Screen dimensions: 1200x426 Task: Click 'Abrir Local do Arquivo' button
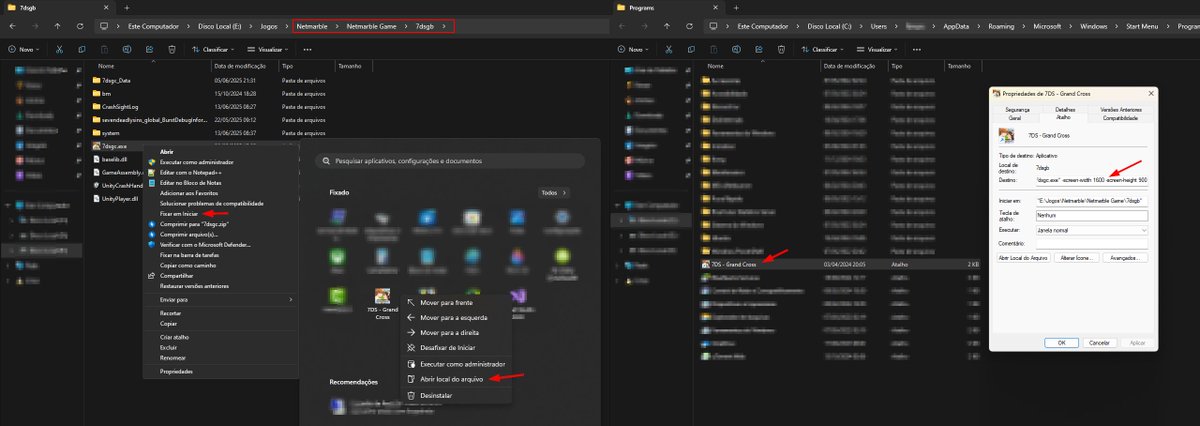click(x=1026, y=258)
